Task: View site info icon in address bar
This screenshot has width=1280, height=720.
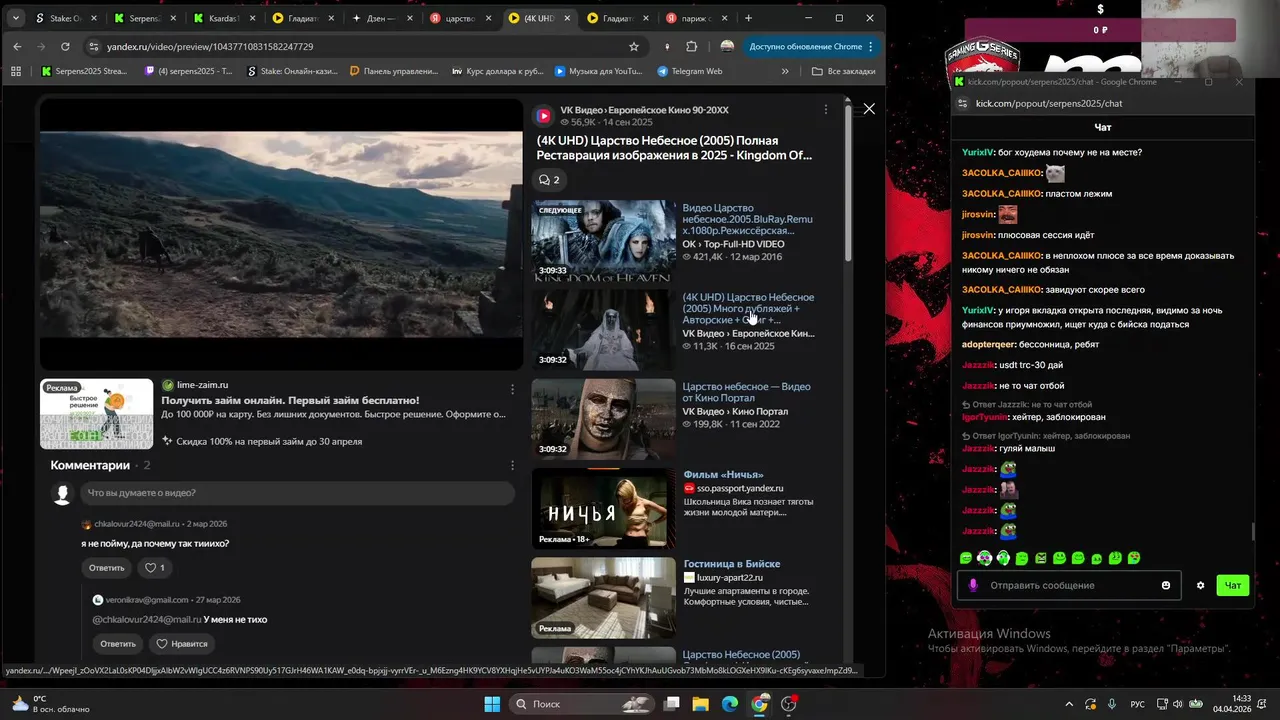Action: [x=93, y=46]
